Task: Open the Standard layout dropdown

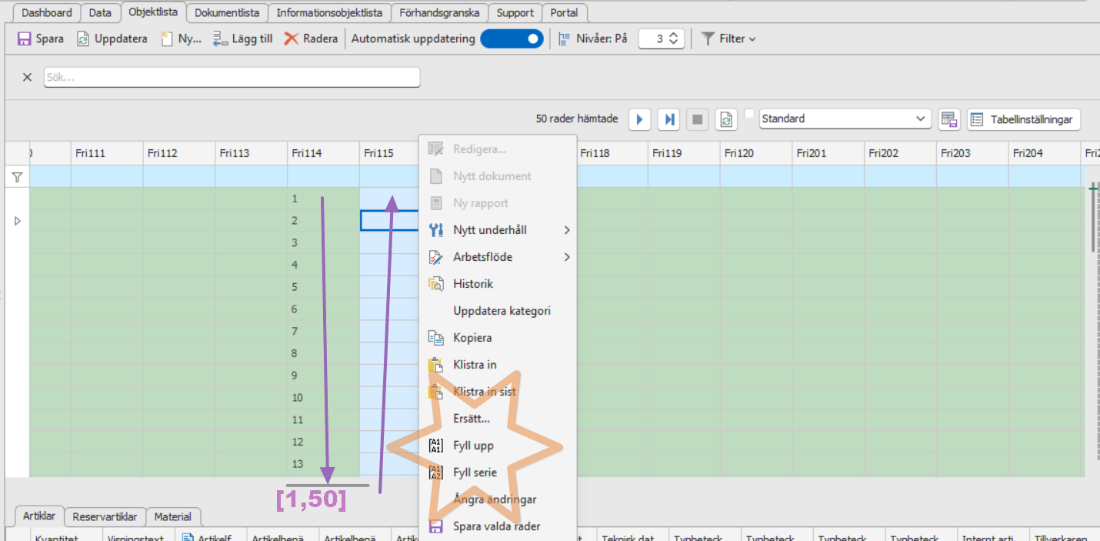Action: (x=921, y=119)
